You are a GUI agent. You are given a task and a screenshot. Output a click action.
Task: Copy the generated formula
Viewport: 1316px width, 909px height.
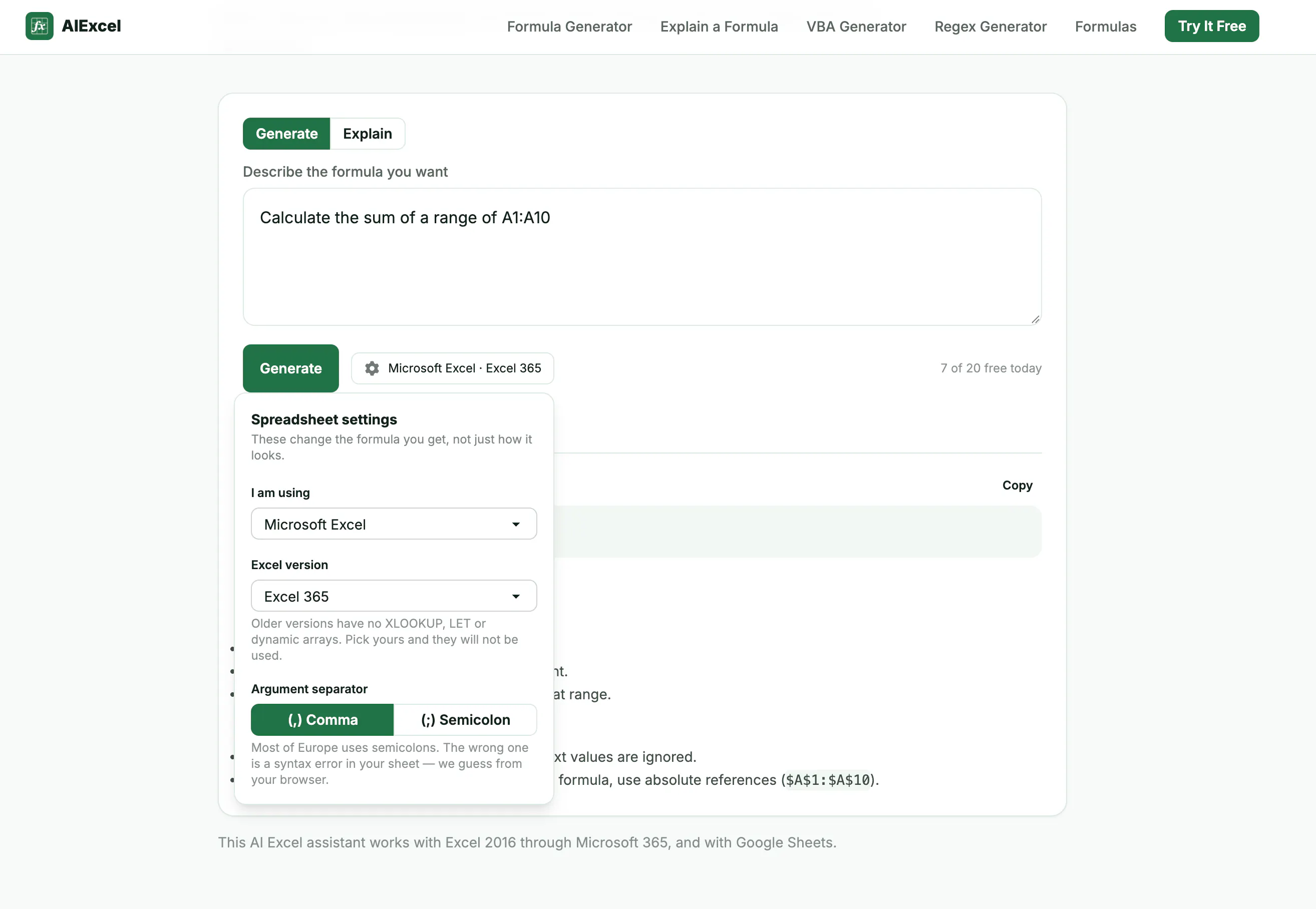pos(1018,485)
